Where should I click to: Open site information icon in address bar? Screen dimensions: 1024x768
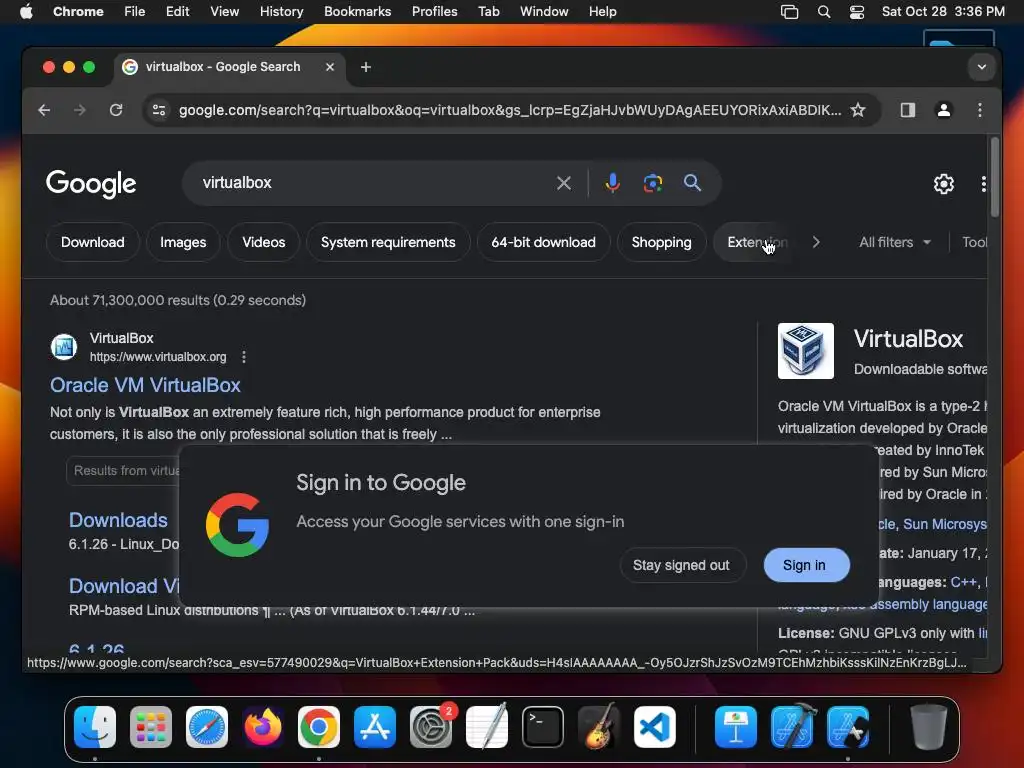click(x=159, y=110)
